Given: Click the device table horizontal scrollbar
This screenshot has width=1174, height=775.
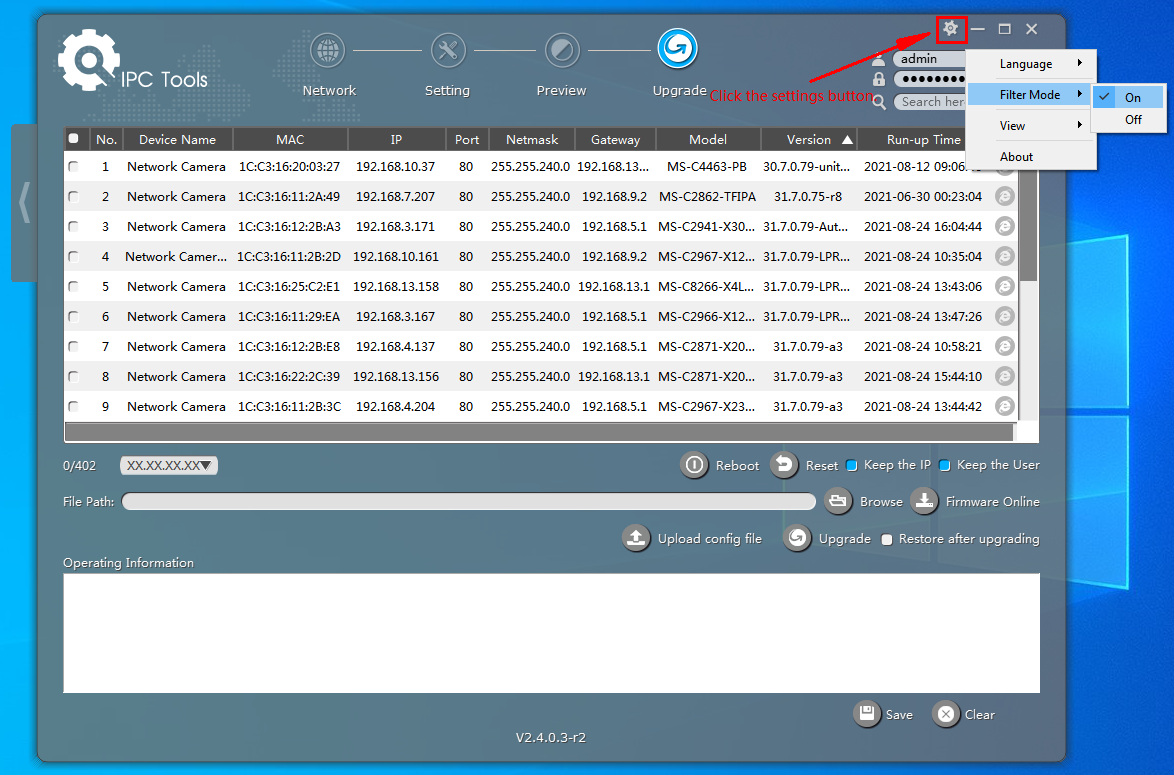Looking at the screenshot, I should point(539,431).
